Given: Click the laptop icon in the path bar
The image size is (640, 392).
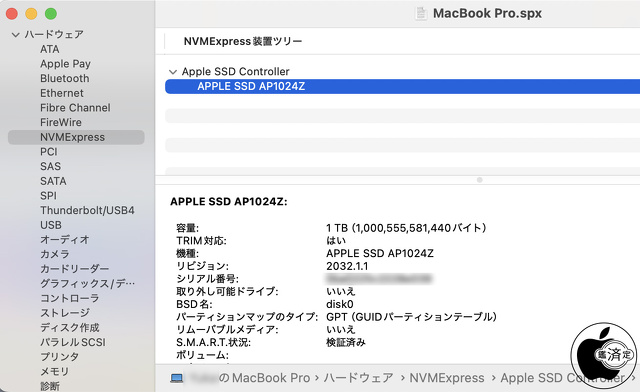Looking at the screenshot, I should [x=177, y=378].
